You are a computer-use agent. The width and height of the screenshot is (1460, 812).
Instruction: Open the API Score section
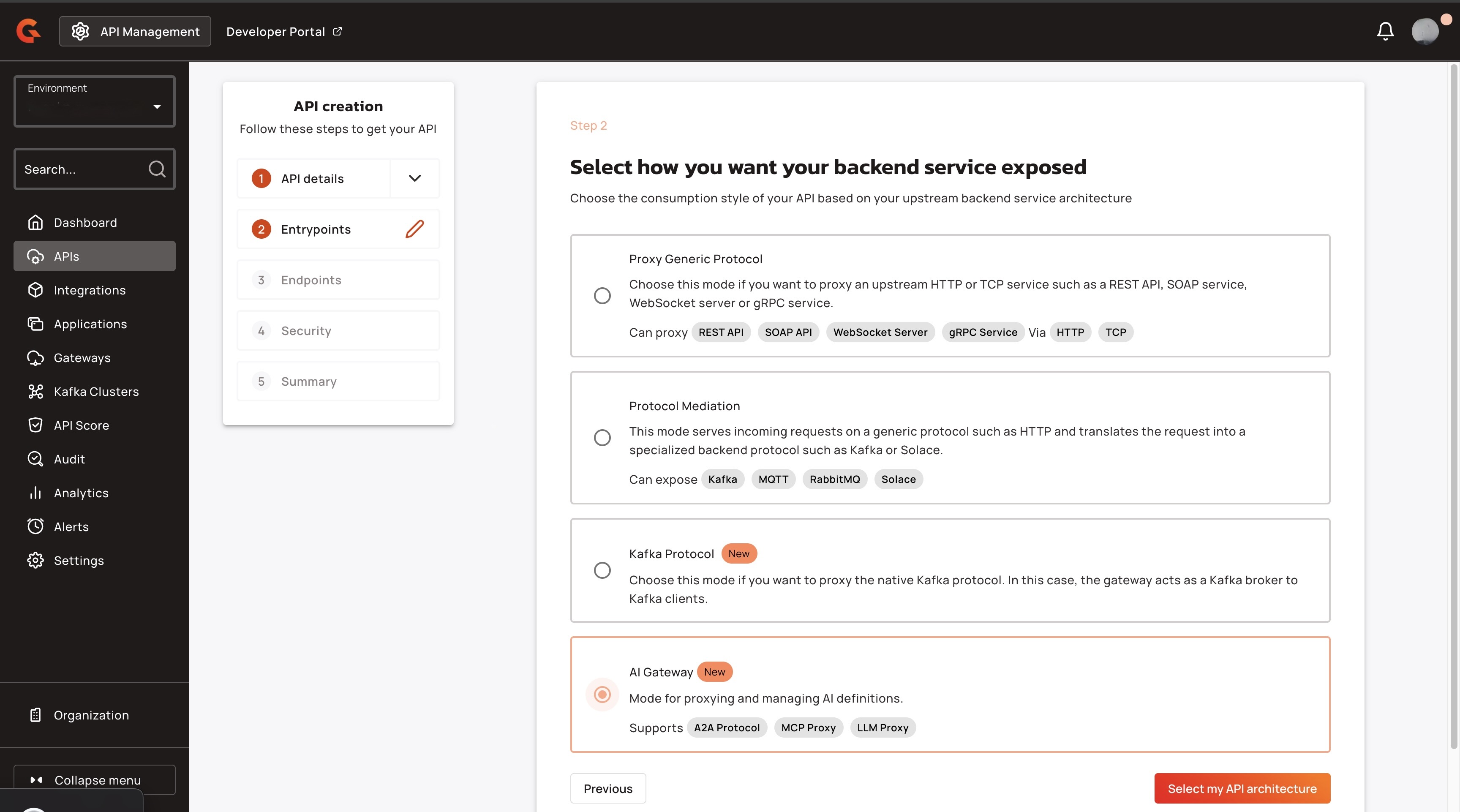(81, 425)
